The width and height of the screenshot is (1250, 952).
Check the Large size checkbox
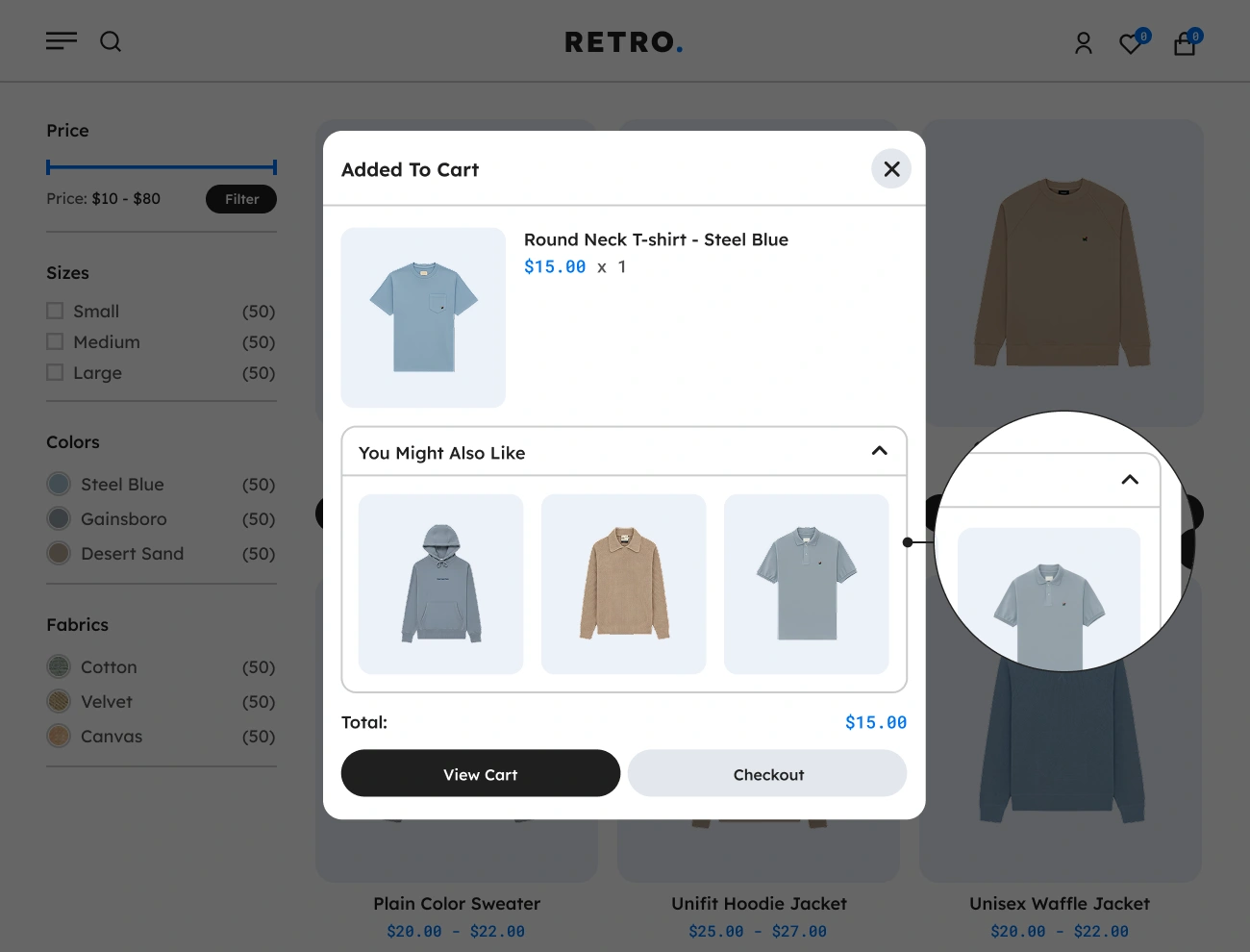(x=55, y=372)
